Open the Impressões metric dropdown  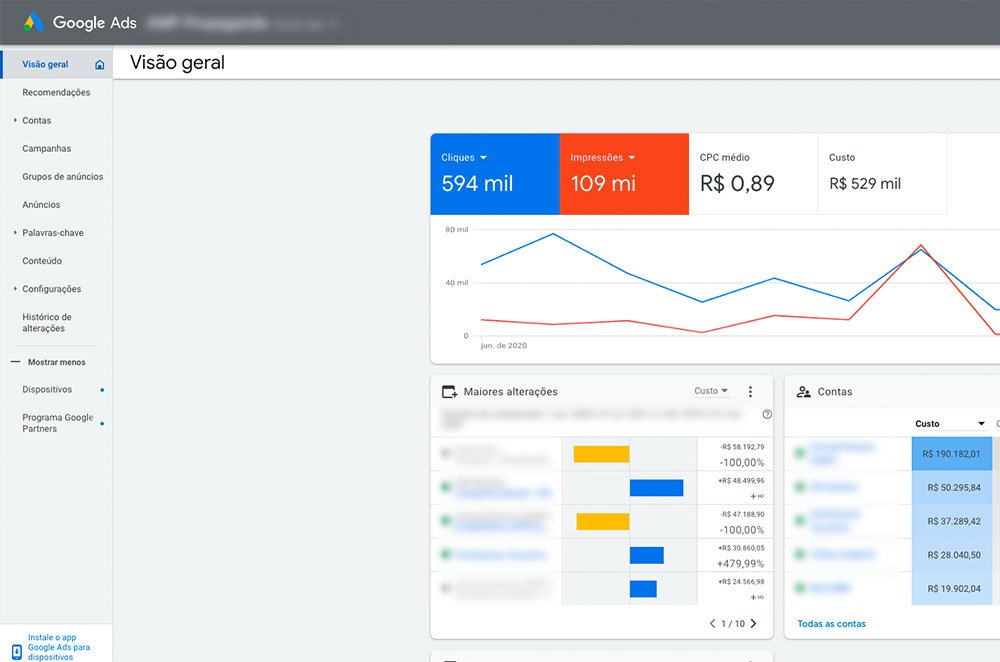[x=631, y=158]
